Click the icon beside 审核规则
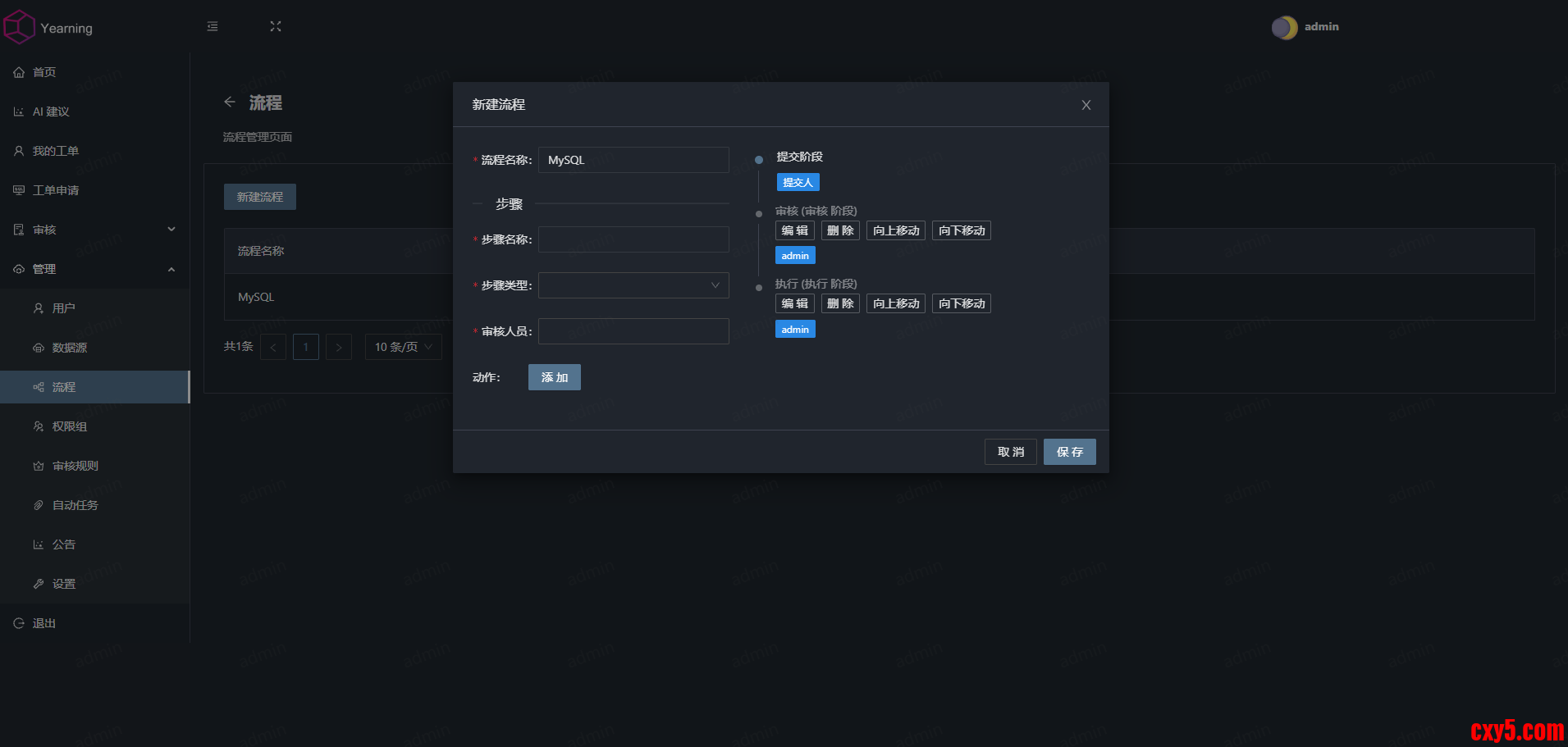 click(x=39, y=466)
